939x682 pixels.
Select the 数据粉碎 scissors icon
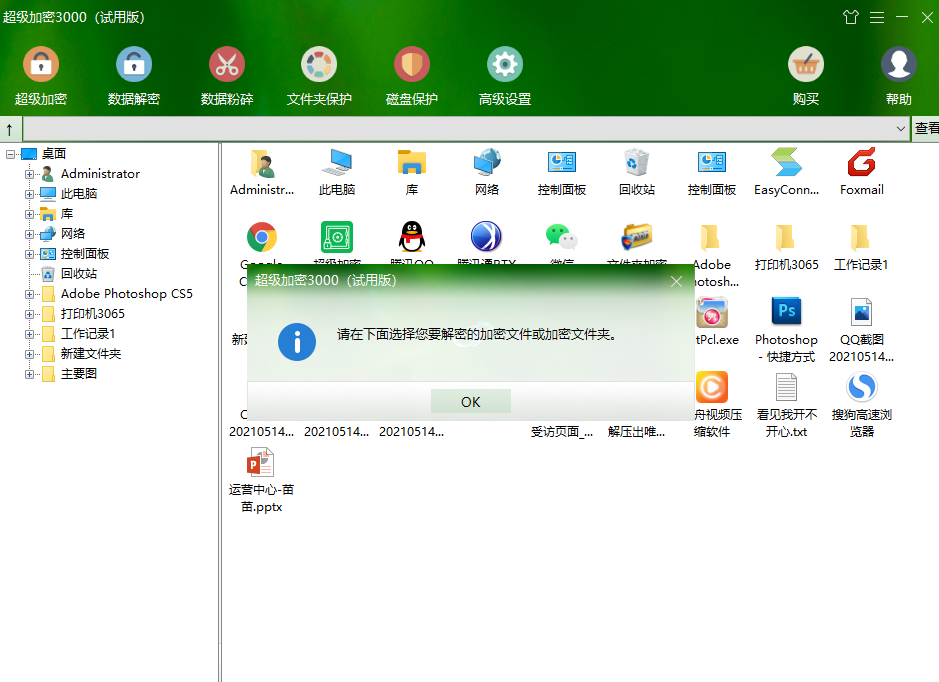227,65
